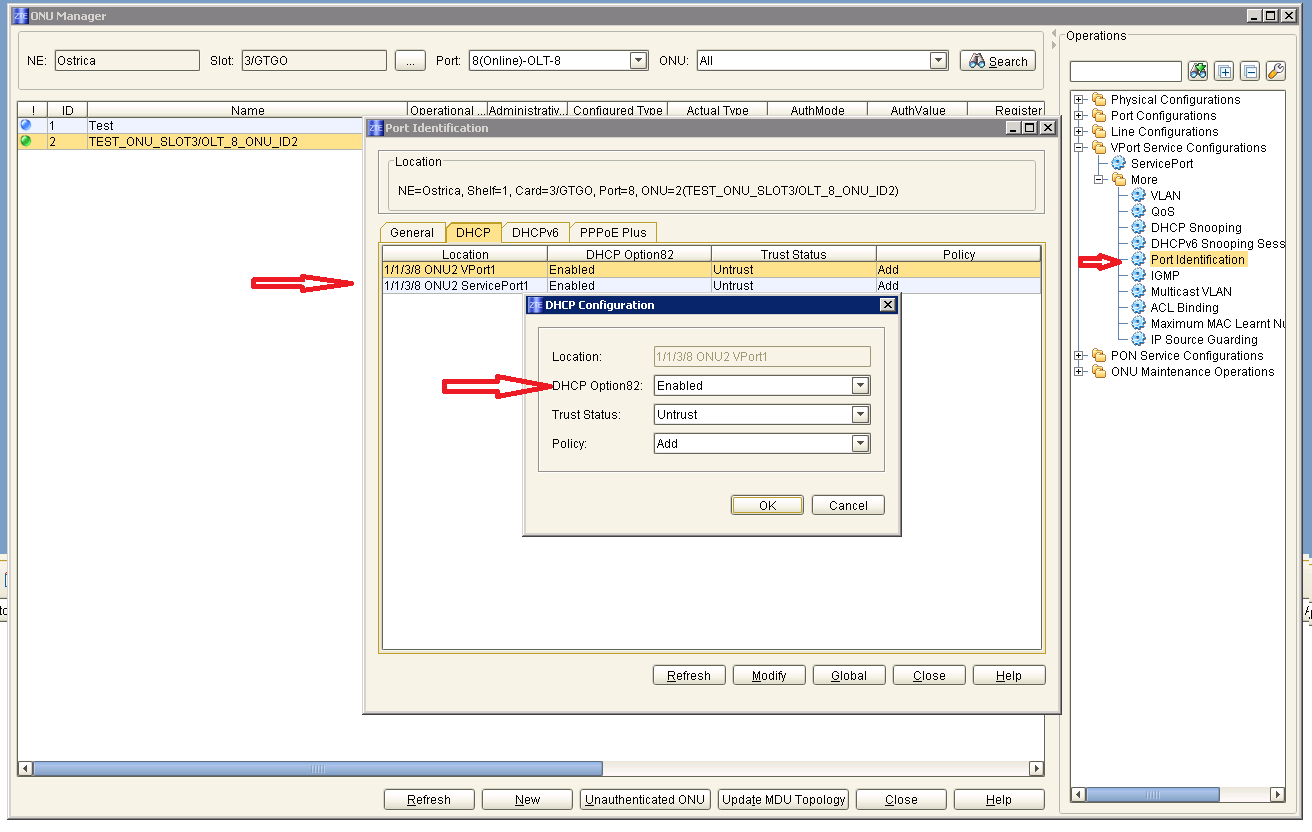Switch to the DHCPv6 tab
The image size is (1312, 832).
pos(535,232)
